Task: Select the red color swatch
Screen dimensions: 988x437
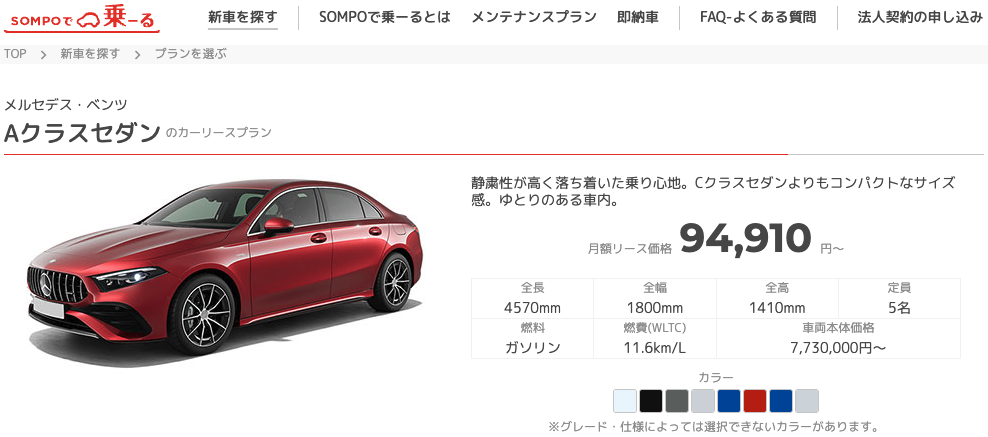Action: (755, 400)
